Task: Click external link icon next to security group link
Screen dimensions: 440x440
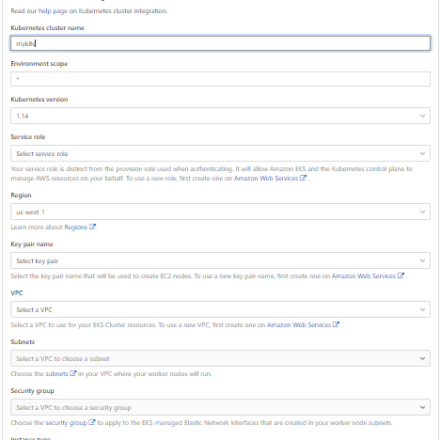Action: coord(92,422)
